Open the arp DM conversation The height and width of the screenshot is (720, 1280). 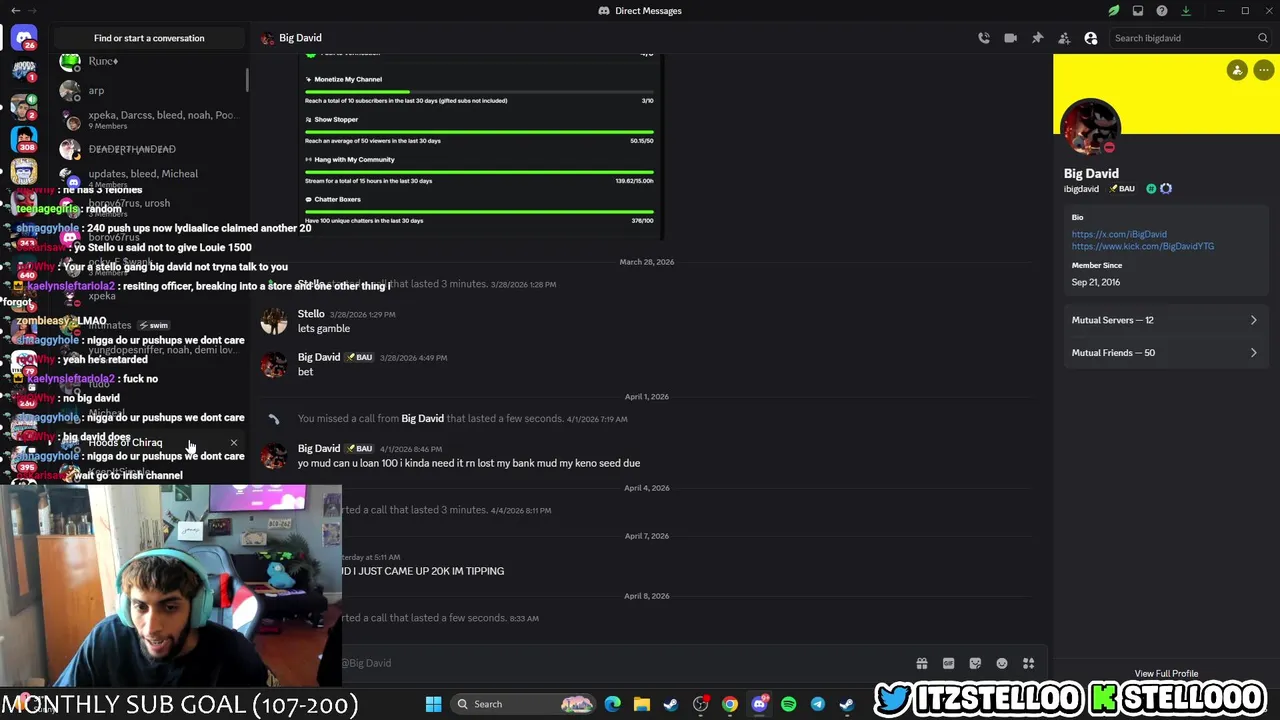click(148, 91)
